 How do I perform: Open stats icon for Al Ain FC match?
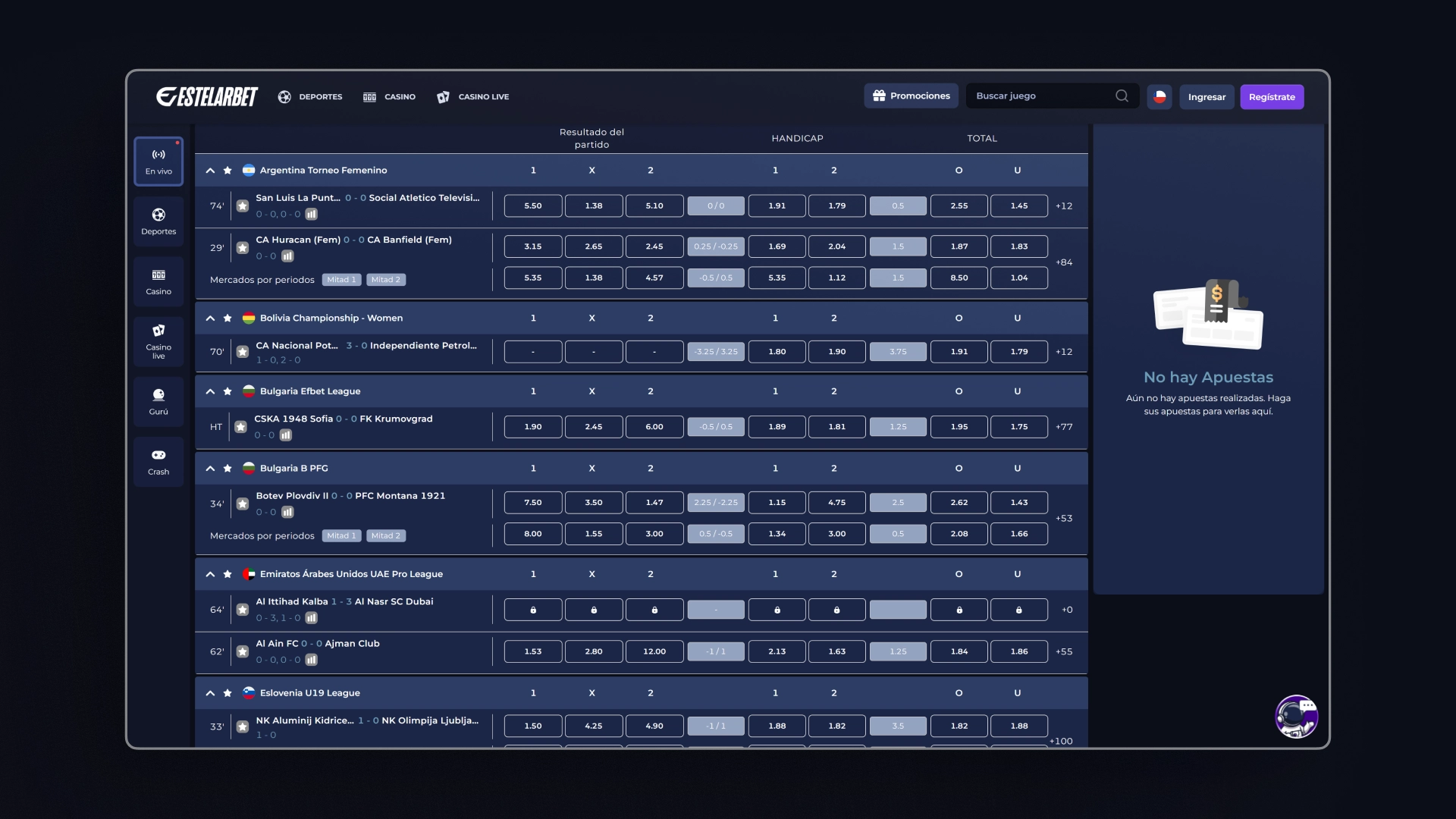(x=311, y=660)
